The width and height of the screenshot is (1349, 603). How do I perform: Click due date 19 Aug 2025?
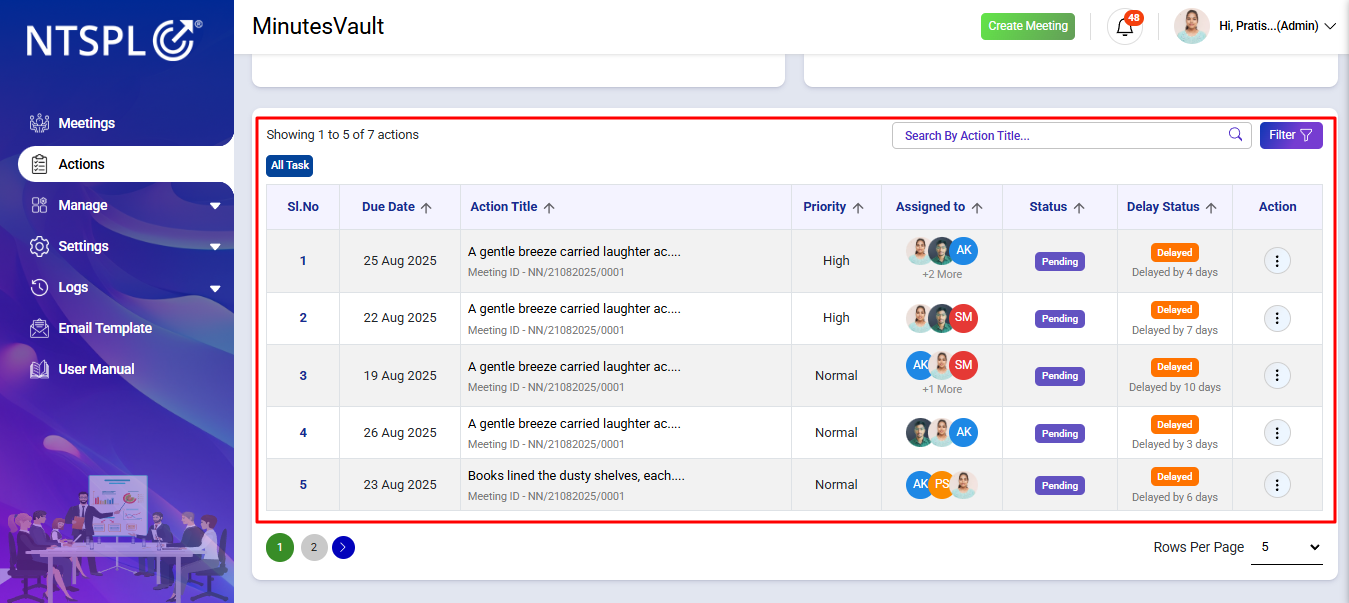[x=400, y=376]
